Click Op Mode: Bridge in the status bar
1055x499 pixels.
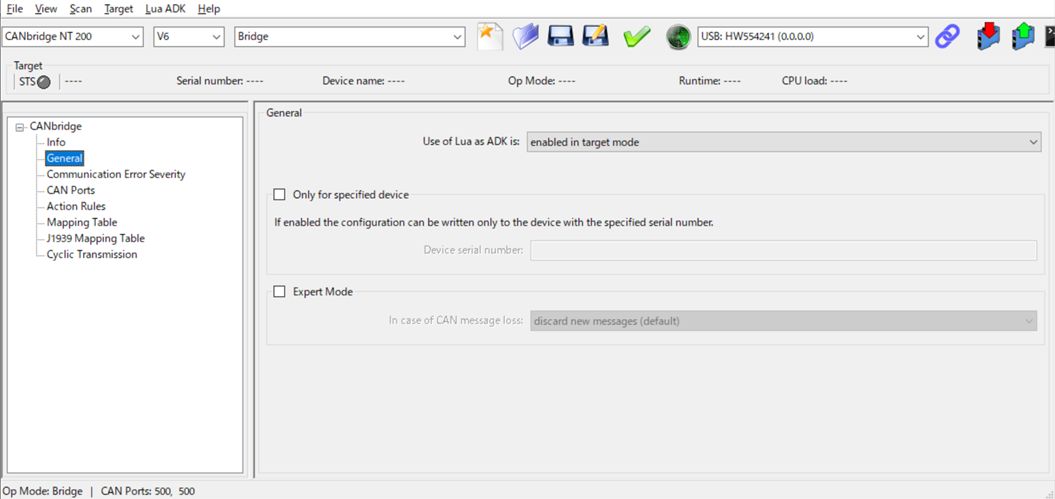pyautogui.click(x=43, y=491)
